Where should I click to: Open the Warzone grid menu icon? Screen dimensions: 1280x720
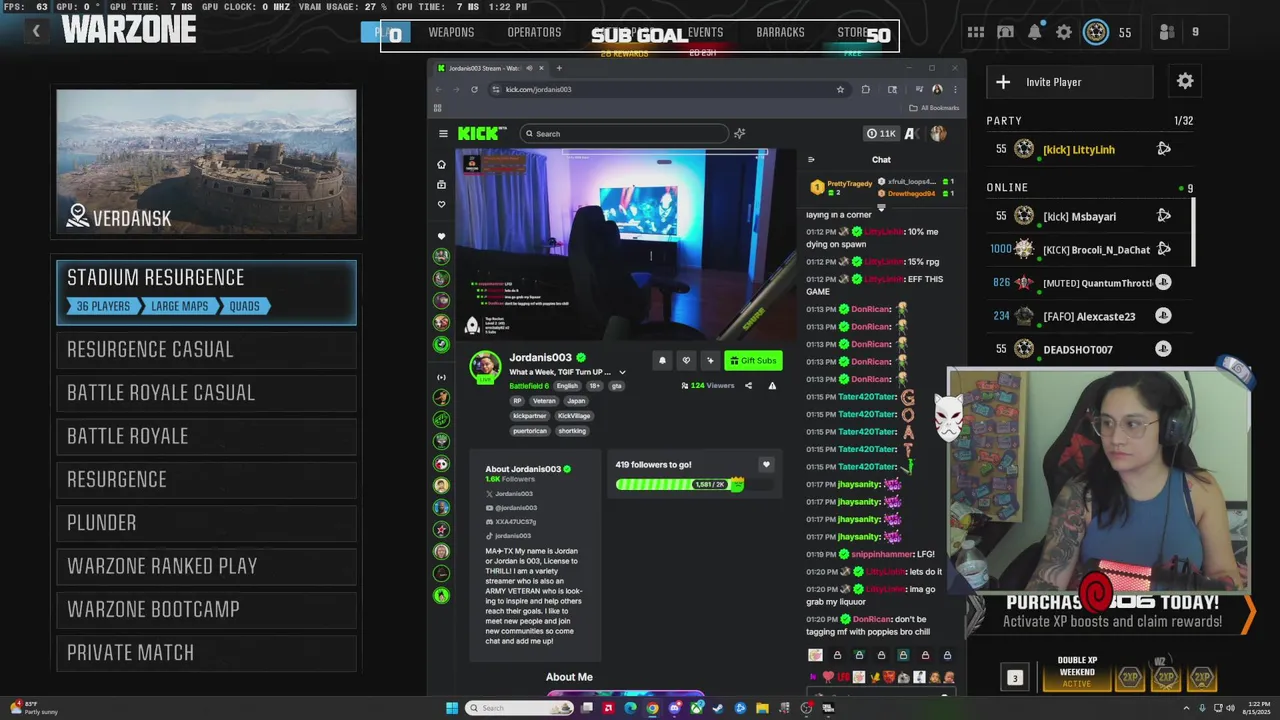pyautogui.click(x=975, y=32)
